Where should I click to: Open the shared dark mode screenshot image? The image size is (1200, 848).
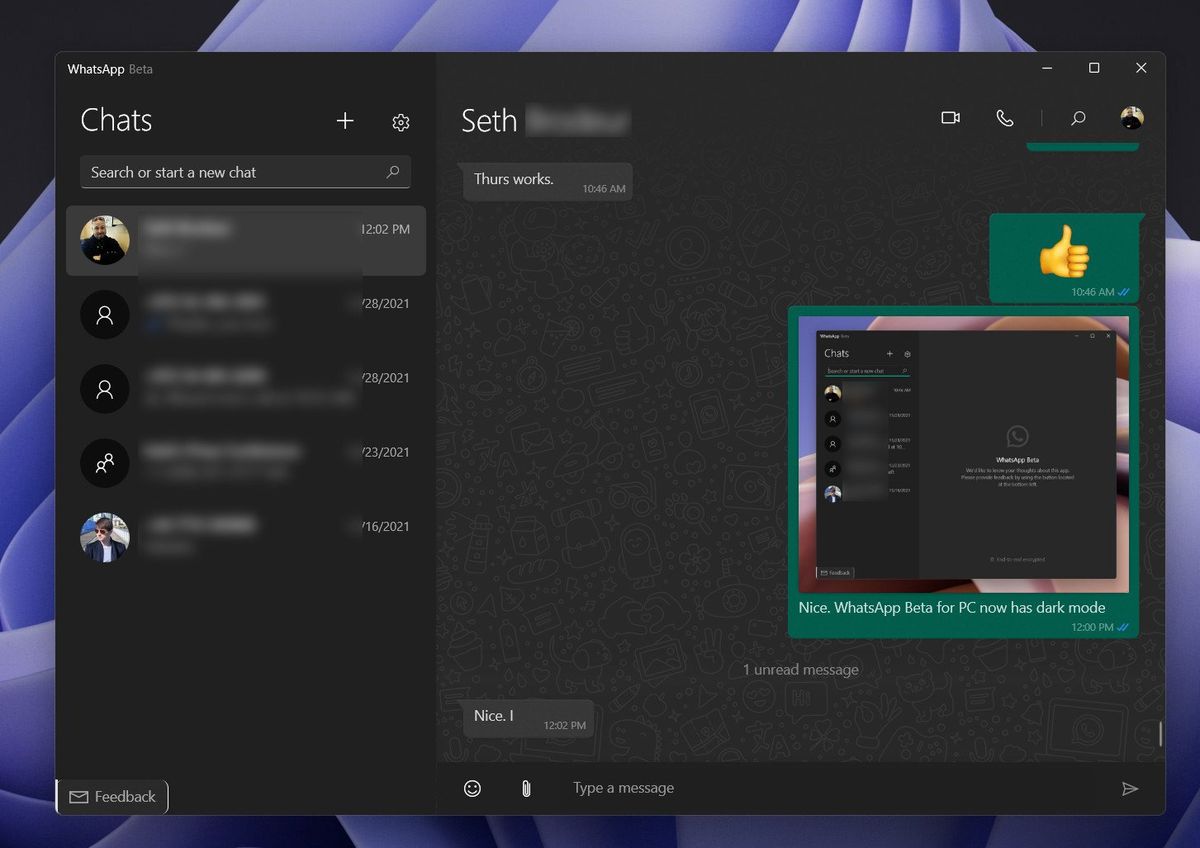click(963, 454)
